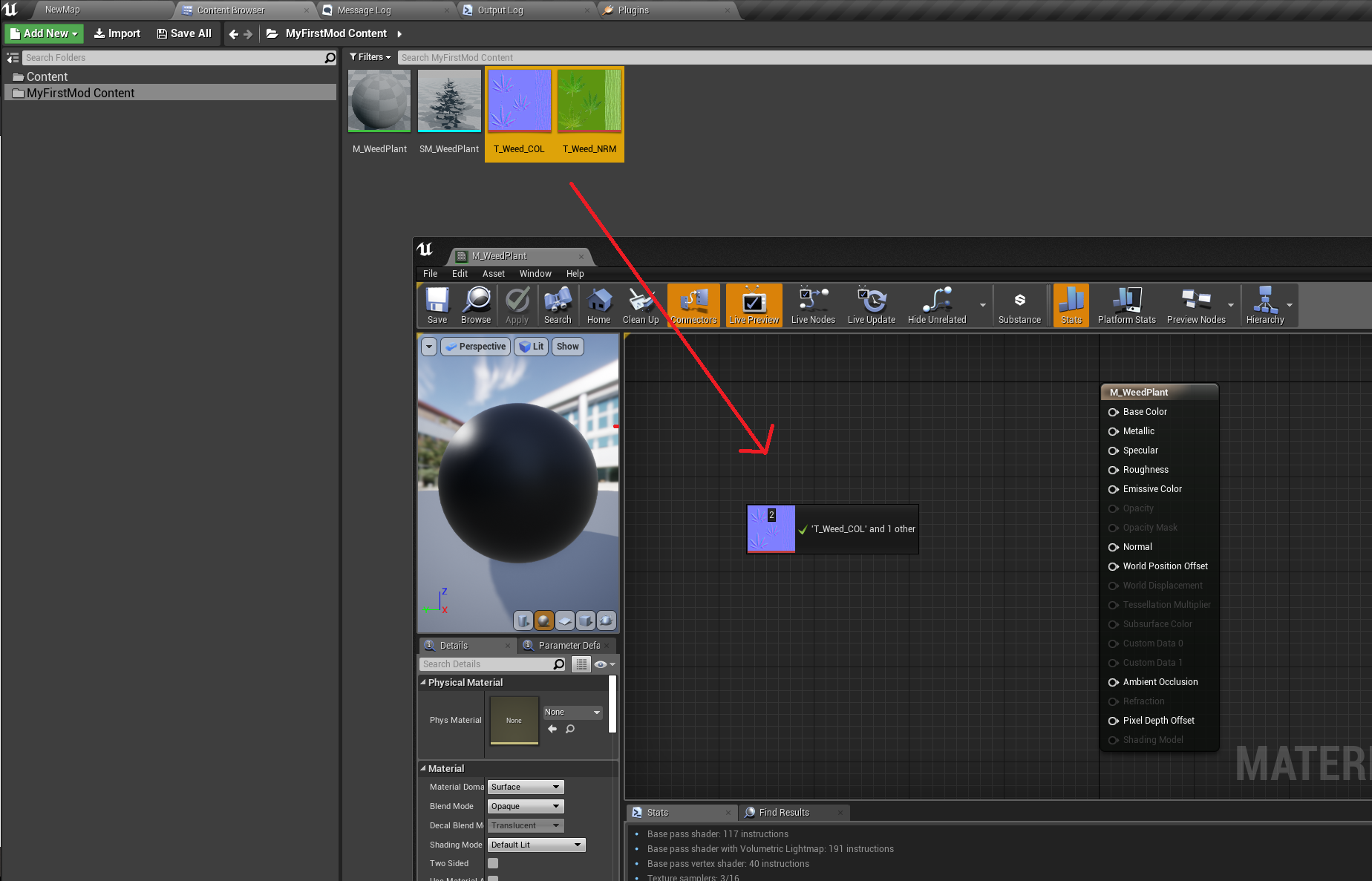Screen dimensions: 1372x881
Task: Open Shading Model dropdown set to Default Lit
Action: [537, 845]
